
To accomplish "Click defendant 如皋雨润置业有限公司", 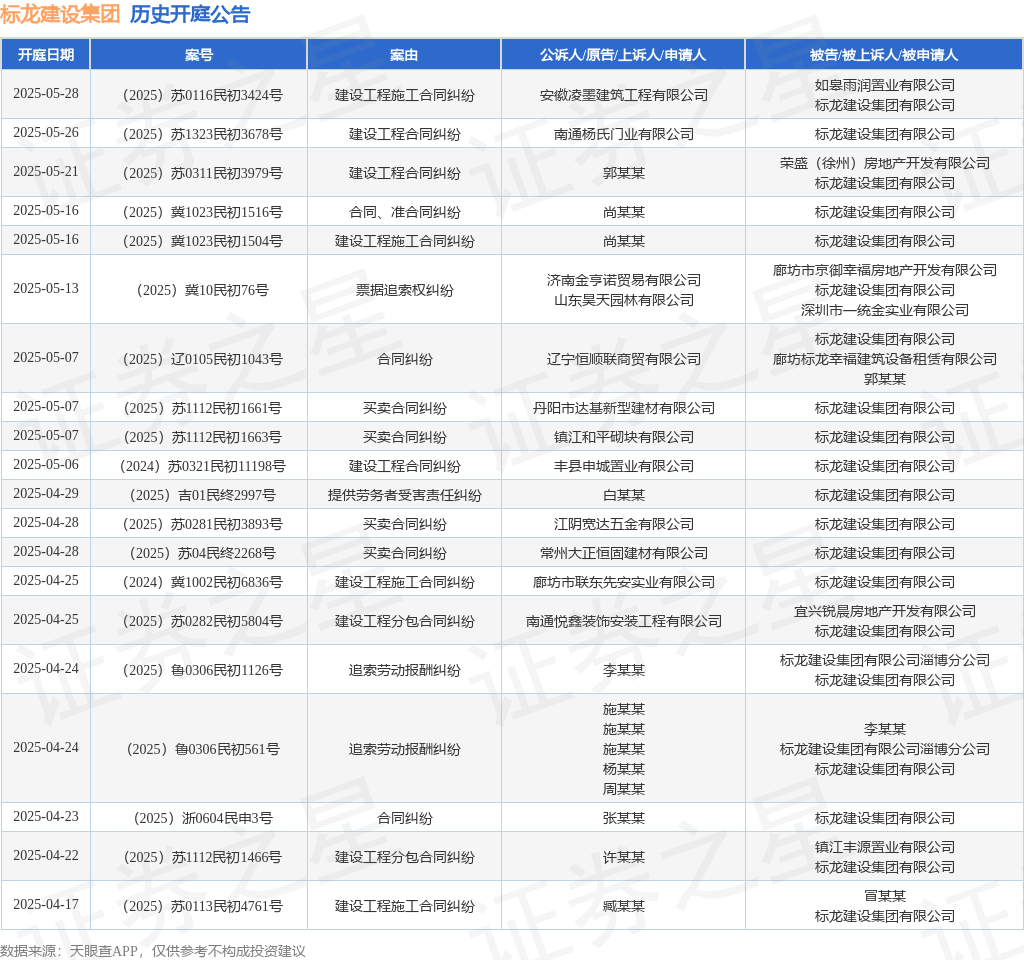I will point(885,86).
